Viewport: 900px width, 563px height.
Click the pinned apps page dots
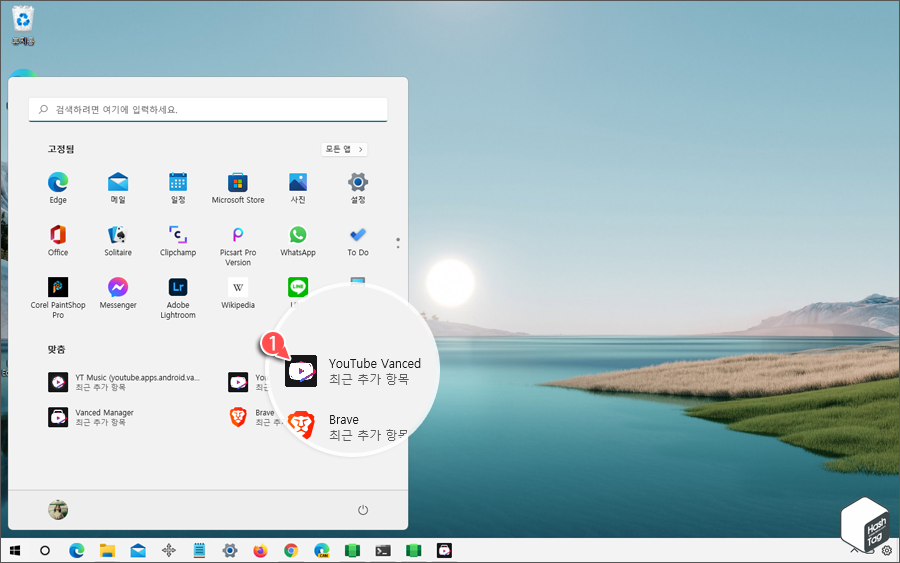[x=398, y=243]
